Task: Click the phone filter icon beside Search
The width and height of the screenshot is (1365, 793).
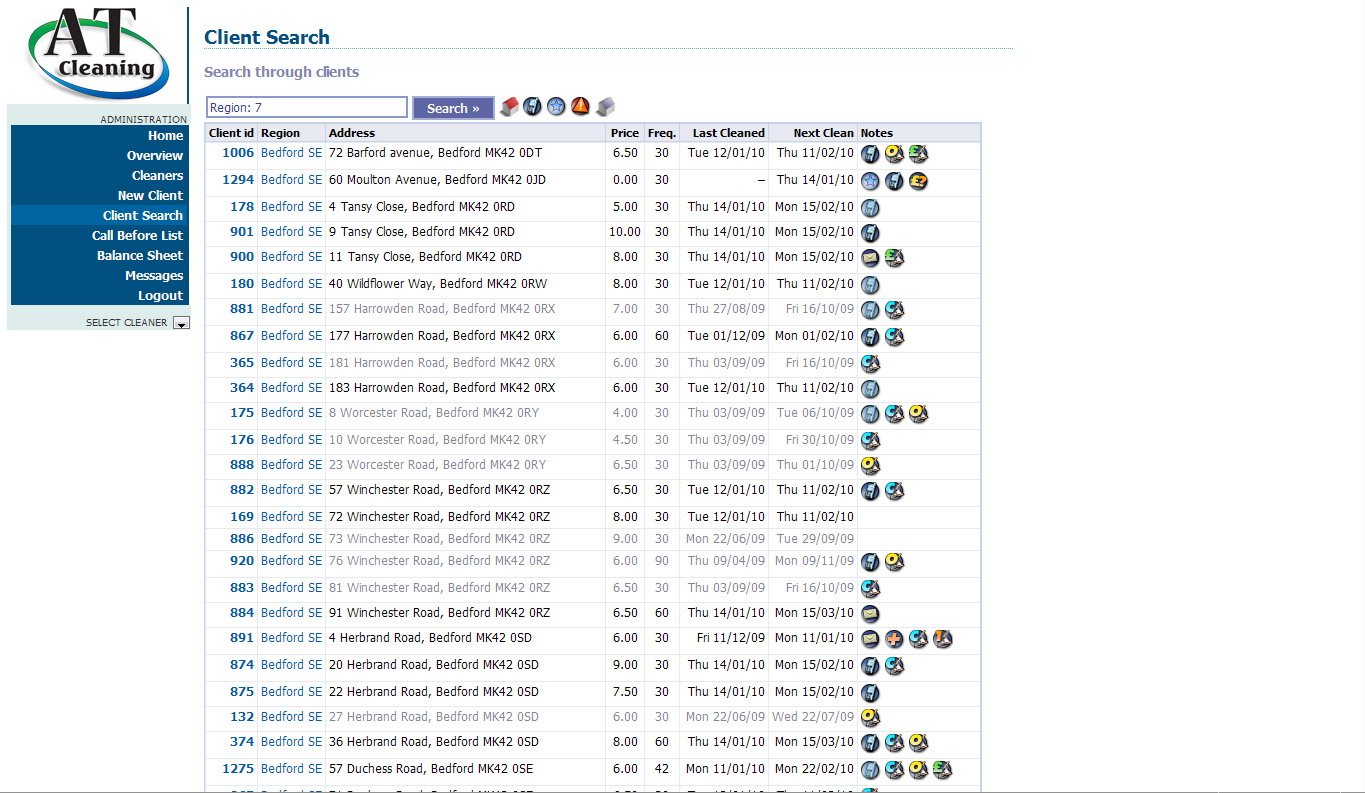Action: point(533,107)
